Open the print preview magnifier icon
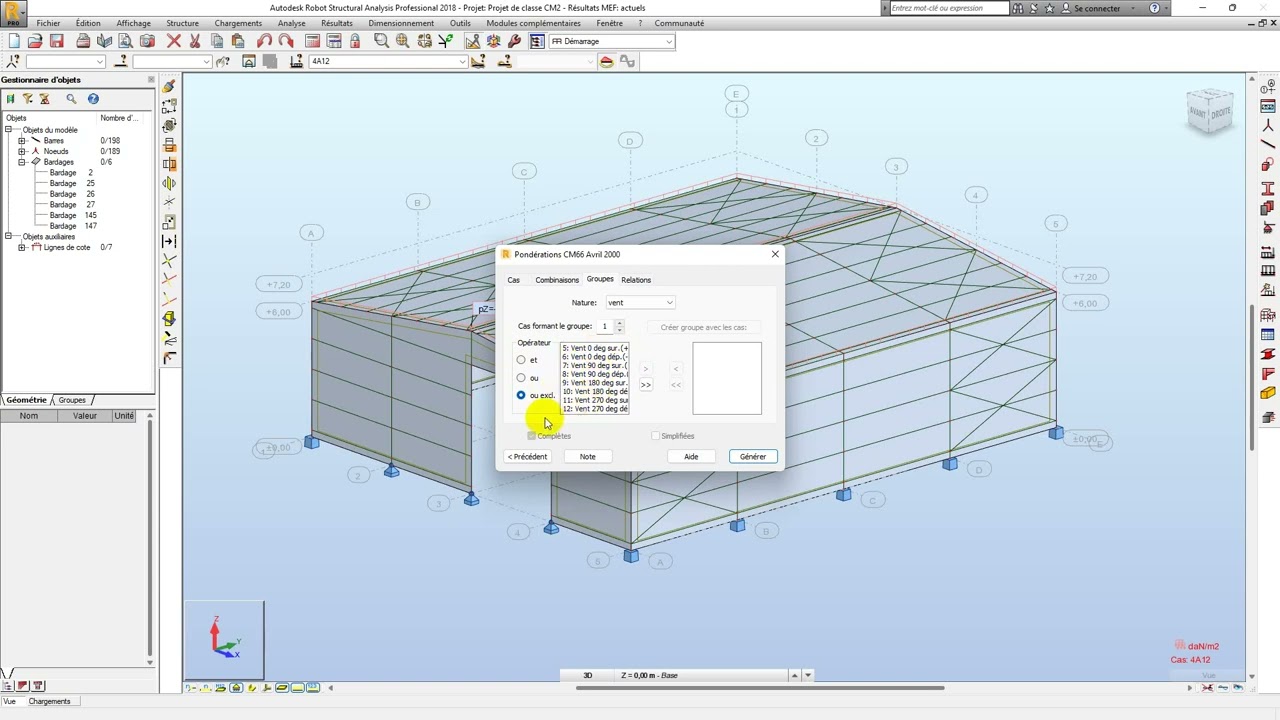This screenshot has width=1280, height=720. coord(125,41)
